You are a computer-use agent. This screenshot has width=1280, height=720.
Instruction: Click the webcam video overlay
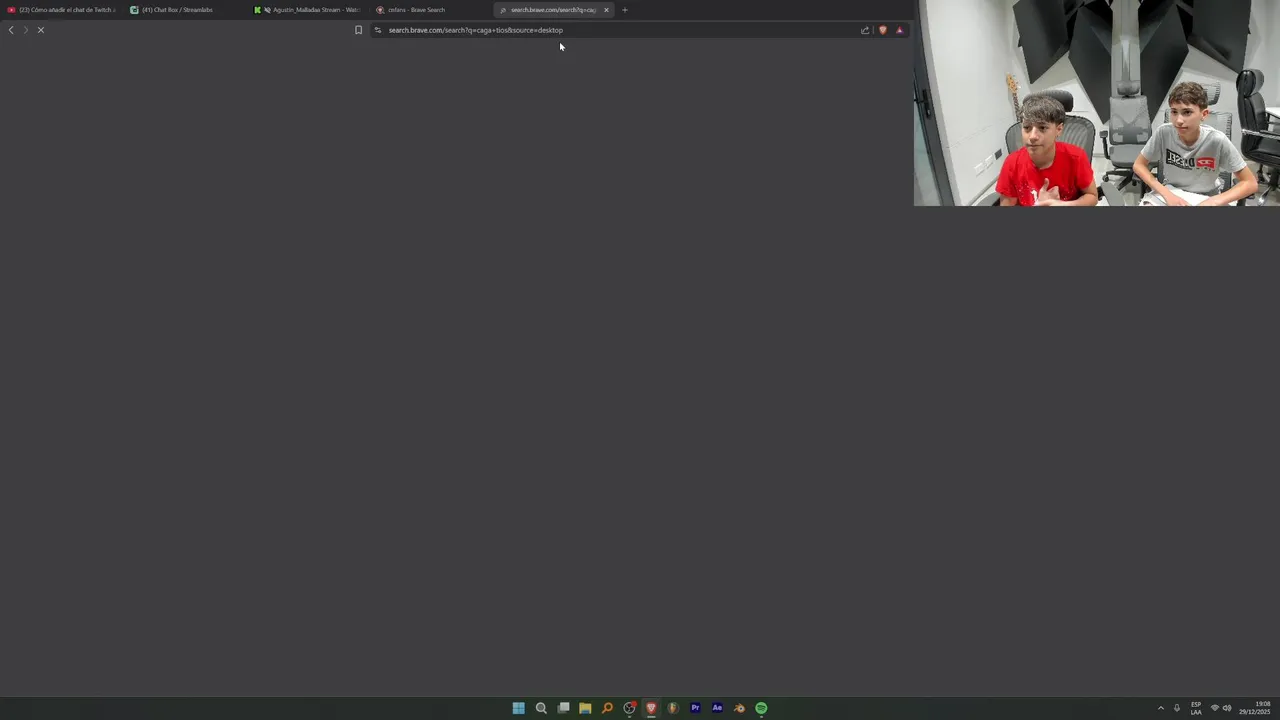(x=1097, y=103)
